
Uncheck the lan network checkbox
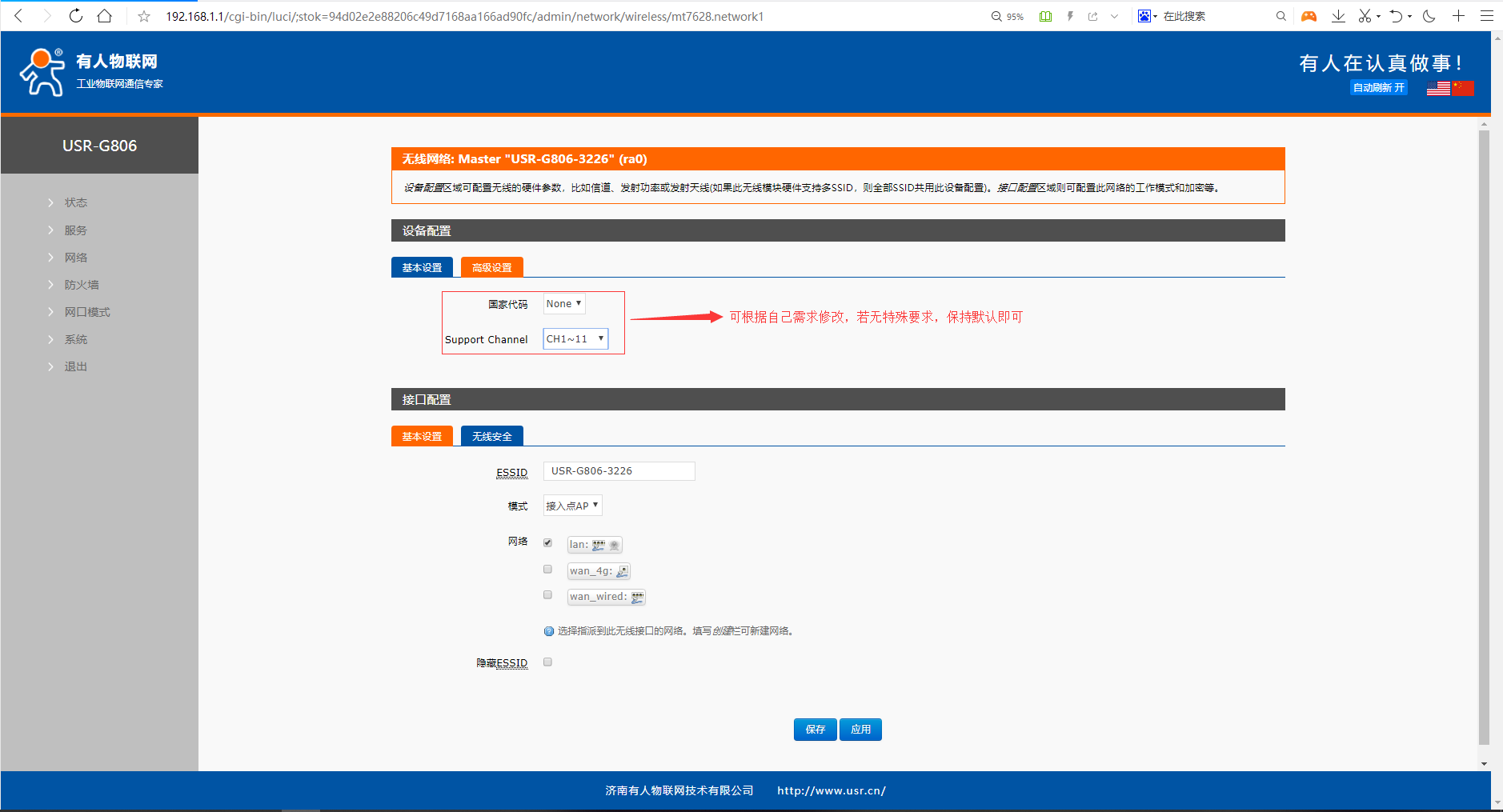pos(547,543)
